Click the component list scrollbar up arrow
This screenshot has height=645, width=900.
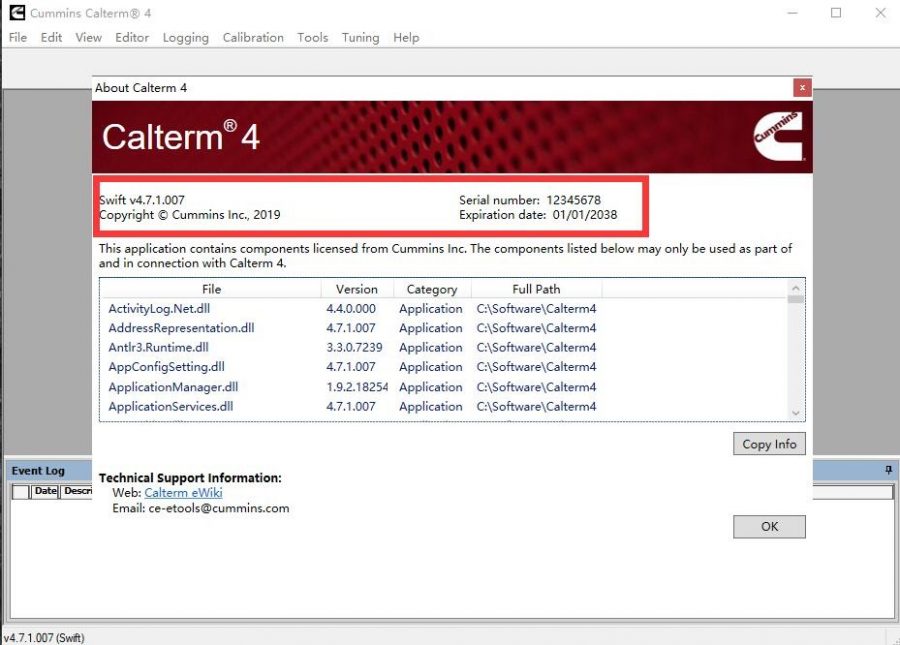(796, 288)
